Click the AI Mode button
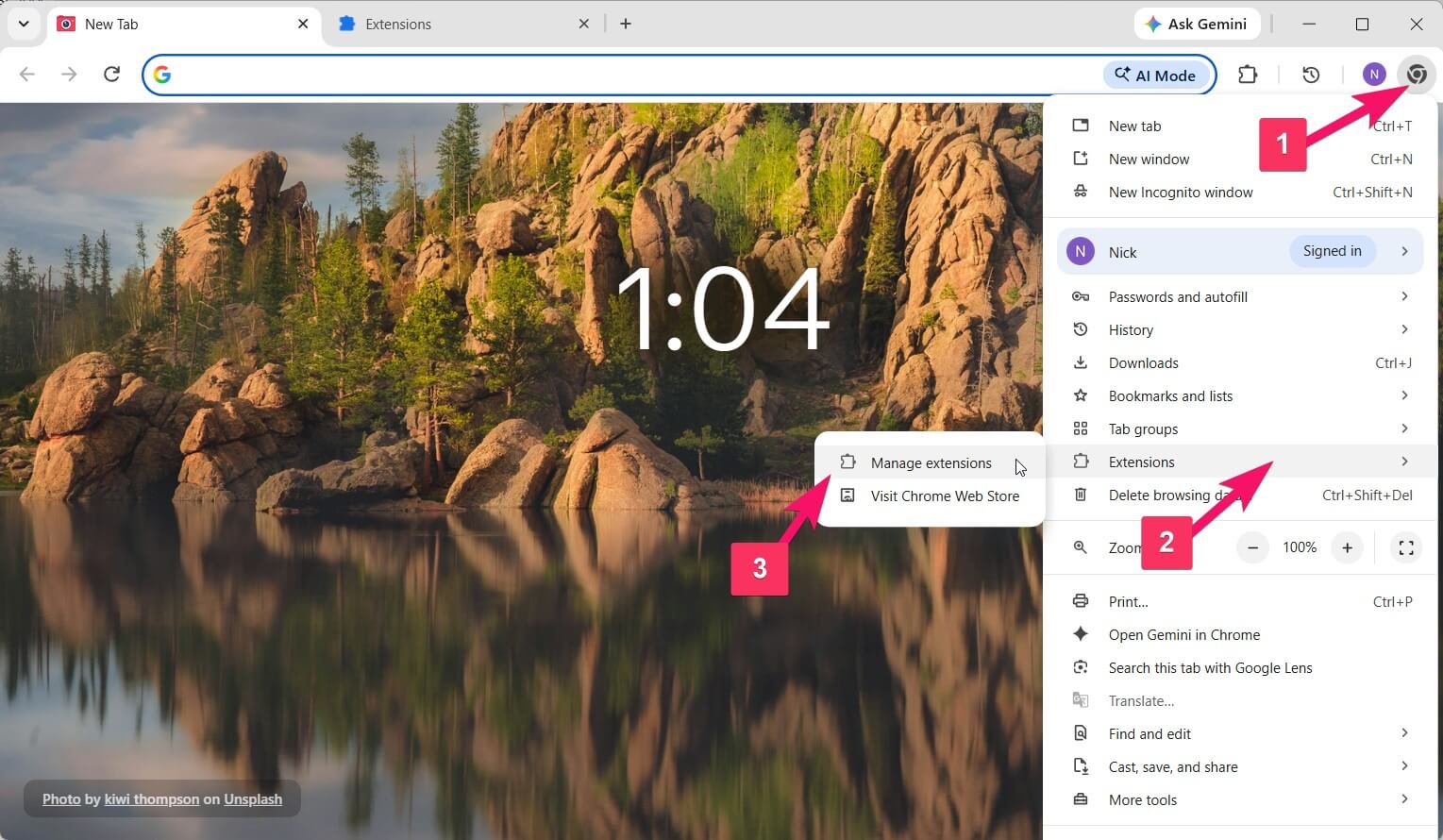1443x840 pixels. pyautogui.click(x=1156, y=76)
